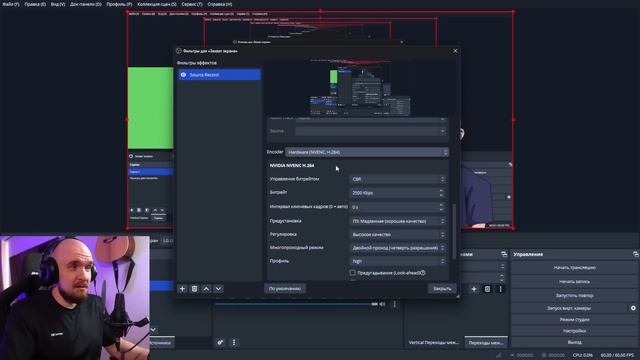Viewport: 640px width, 360px height.
Task: Open the Регулировка tuning dropdown
Action: pos(398,234)
